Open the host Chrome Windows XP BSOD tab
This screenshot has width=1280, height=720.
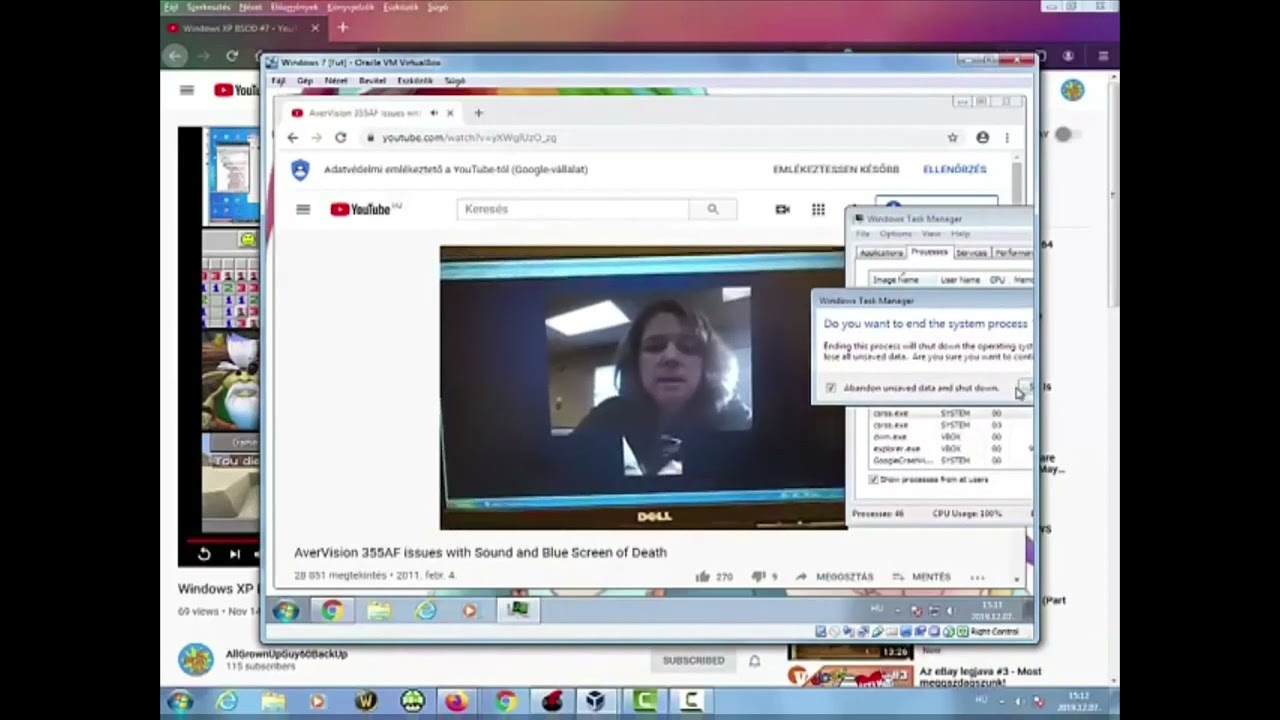point(238,28)
